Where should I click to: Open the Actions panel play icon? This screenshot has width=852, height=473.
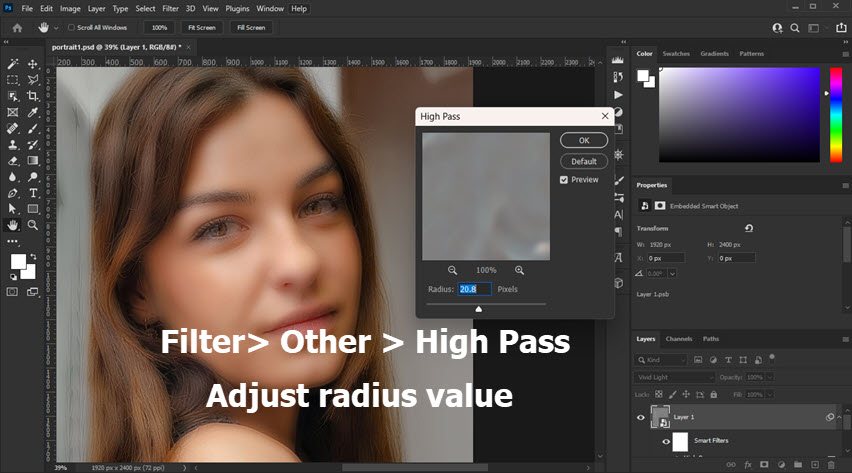(618, 95)
